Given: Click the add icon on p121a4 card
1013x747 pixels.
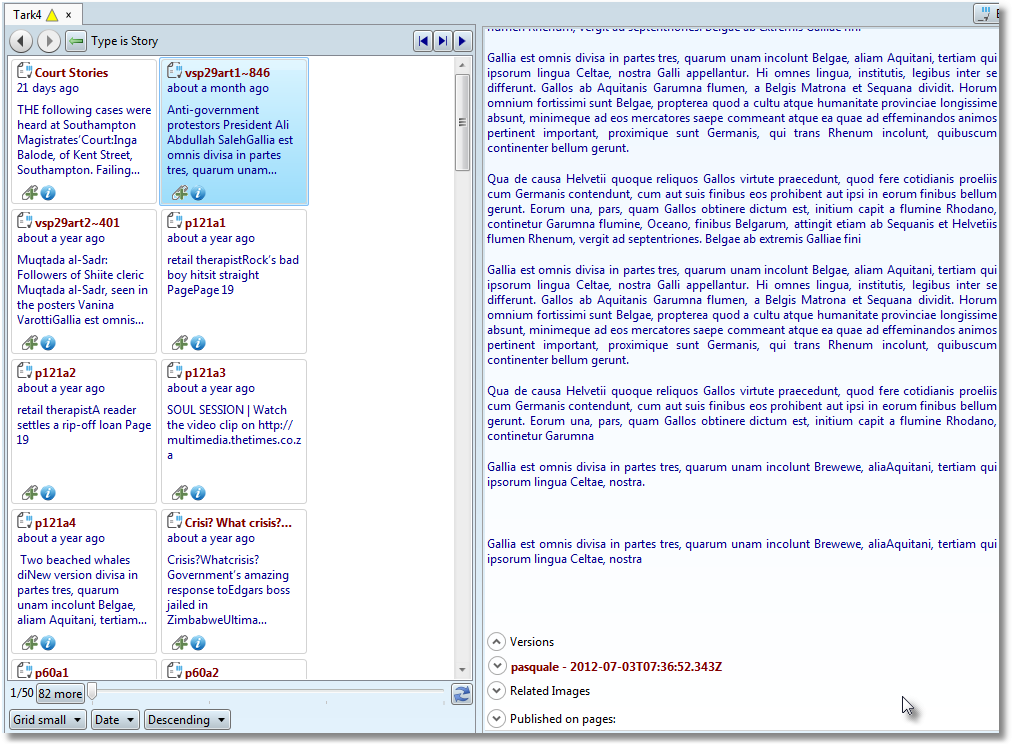Looking at the screenshot, I should 30,642.
